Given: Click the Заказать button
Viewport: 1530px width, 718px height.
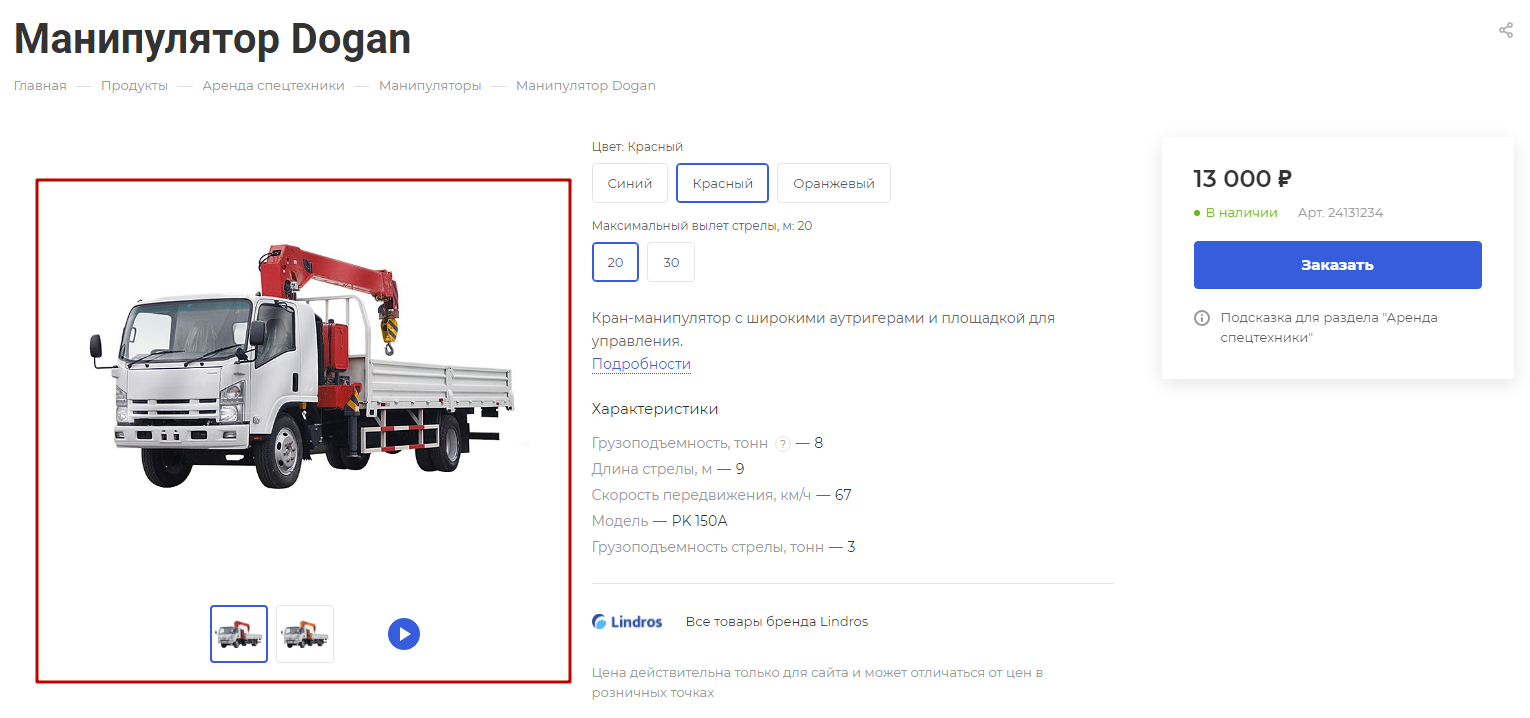Looking at the screenshot, I should 1337,265.
